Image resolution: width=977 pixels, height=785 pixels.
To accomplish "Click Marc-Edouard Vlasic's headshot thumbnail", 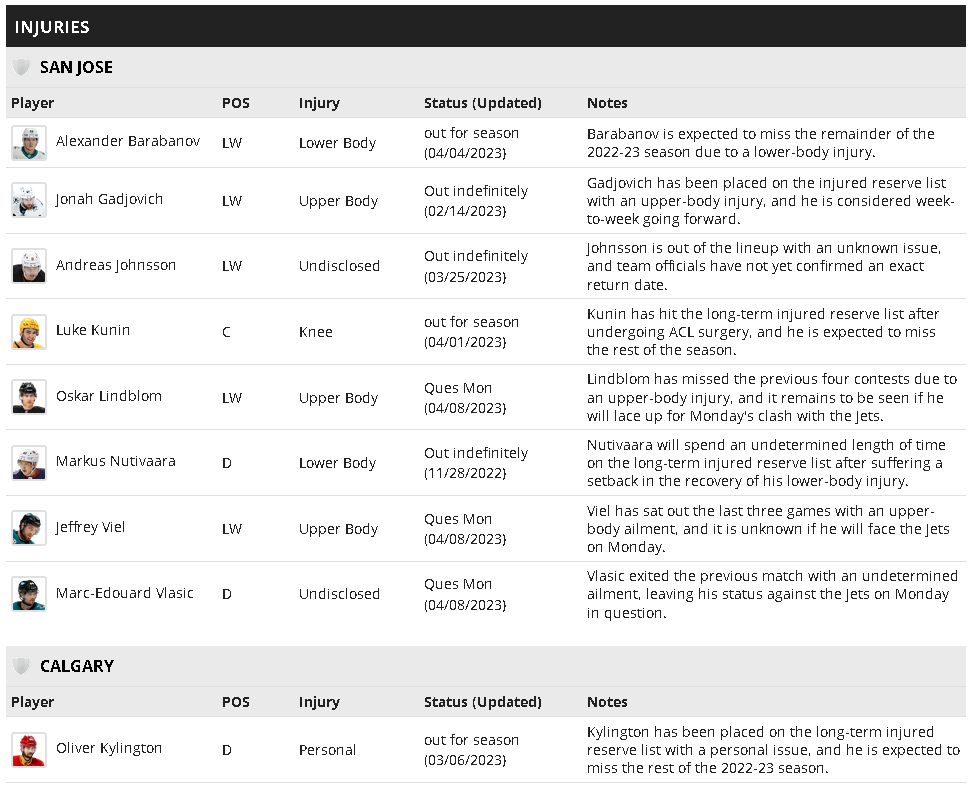I will (x=29, y=594).
